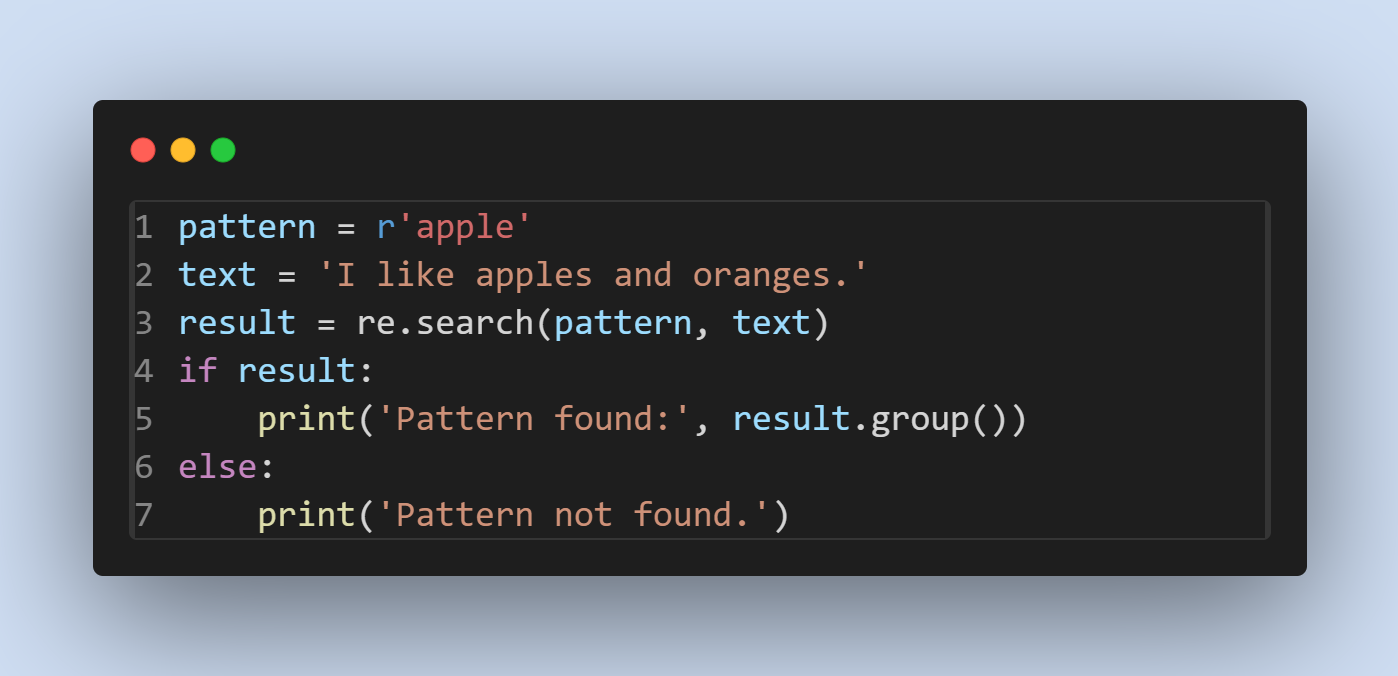Click the green maximize dot

tap(223, 150)
